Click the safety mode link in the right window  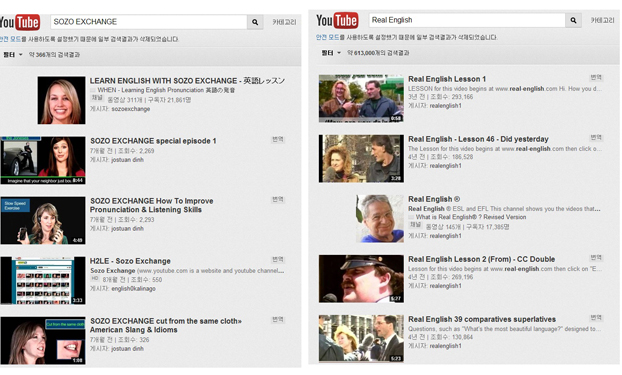tap(327, 37)
